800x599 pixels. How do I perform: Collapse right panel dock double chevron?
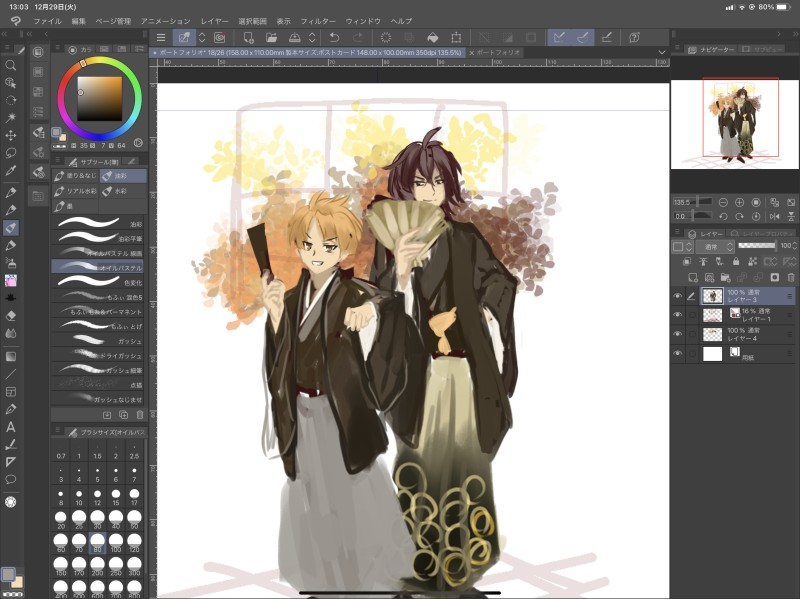coord(793,34)
